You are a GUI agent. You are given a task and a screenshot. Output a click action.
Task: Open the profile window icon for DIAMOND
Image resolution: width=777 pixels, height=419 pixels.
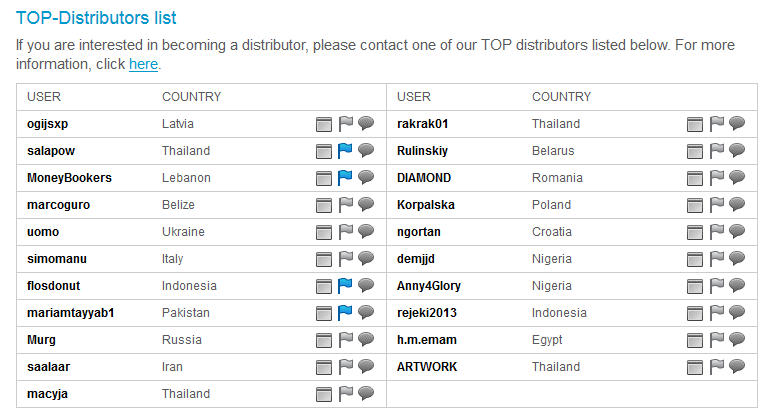[695, 178]
